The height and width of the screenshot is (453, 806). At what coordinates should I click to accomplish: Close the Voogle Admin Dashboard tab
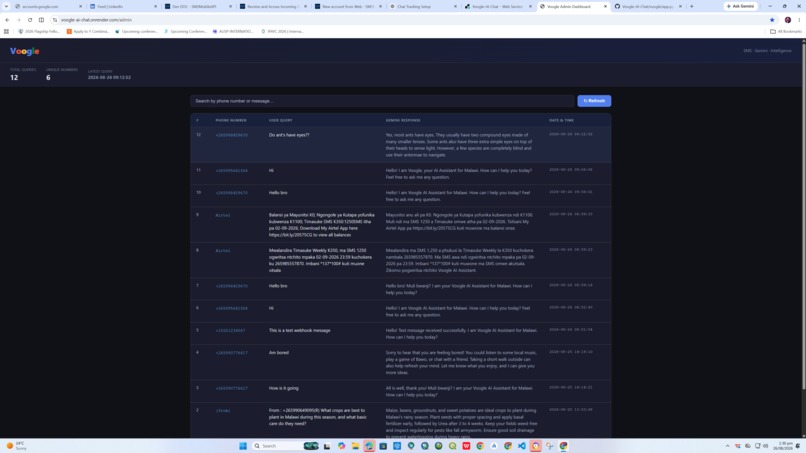point(606,6)
